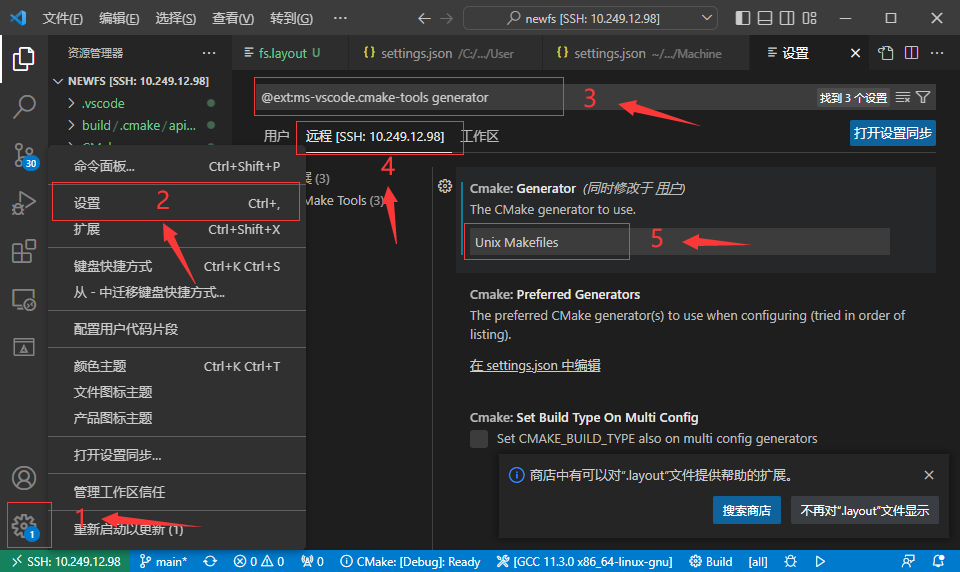Switch to the 远程 SSH settings tab
This screenshot has height=572, width=960.
pyautogui.click(x=375, y=136)
